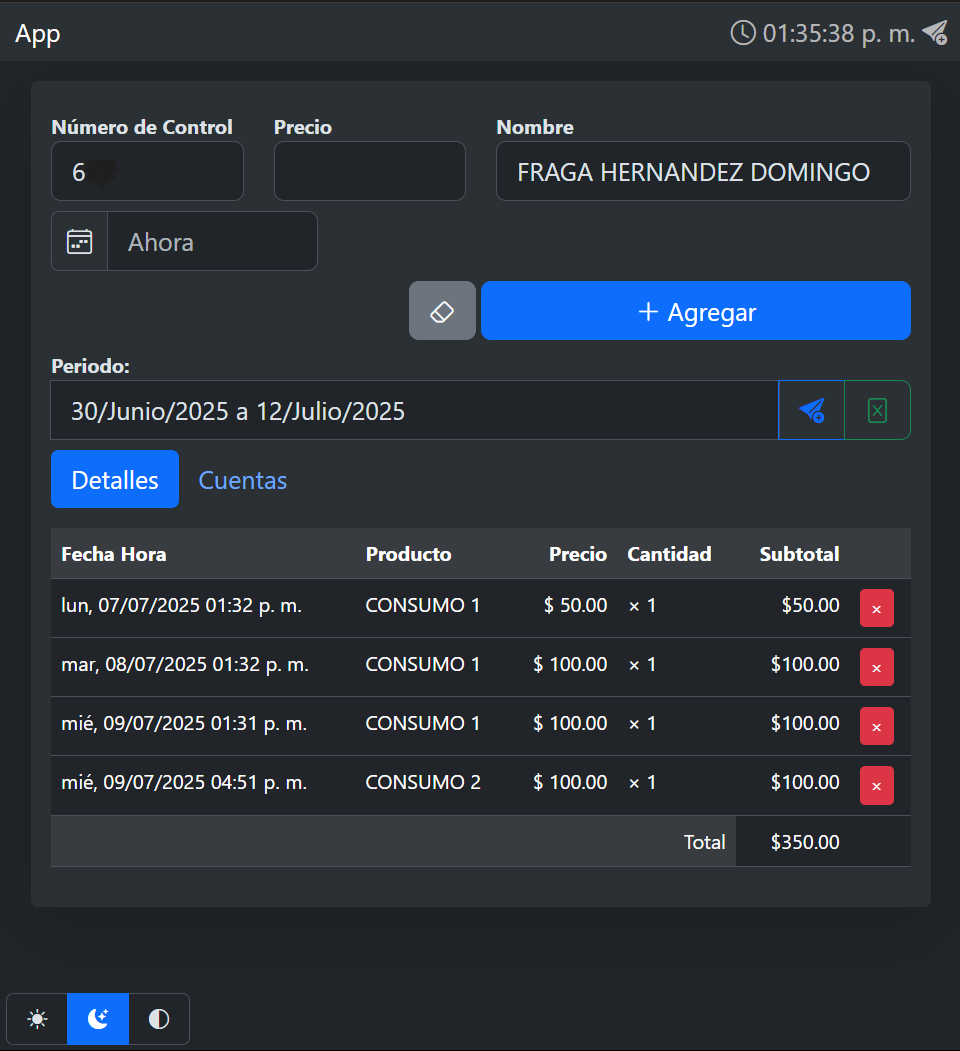Open the Periodo date range selector

click(413, 410)
